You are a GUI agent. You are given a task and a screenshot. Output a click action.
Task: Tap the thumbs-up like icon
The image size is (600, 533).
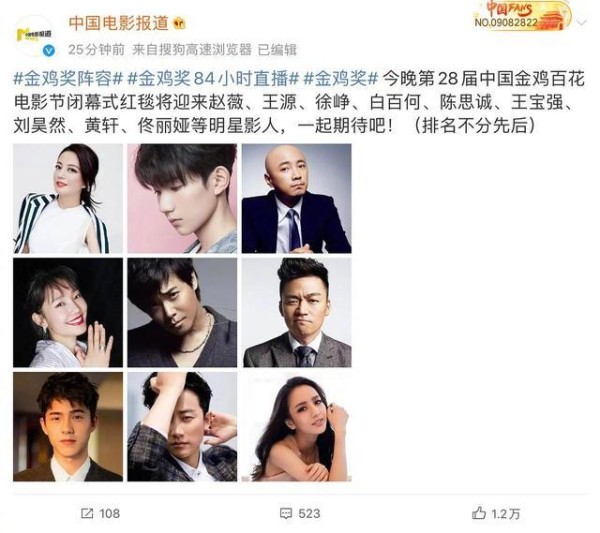479,513
